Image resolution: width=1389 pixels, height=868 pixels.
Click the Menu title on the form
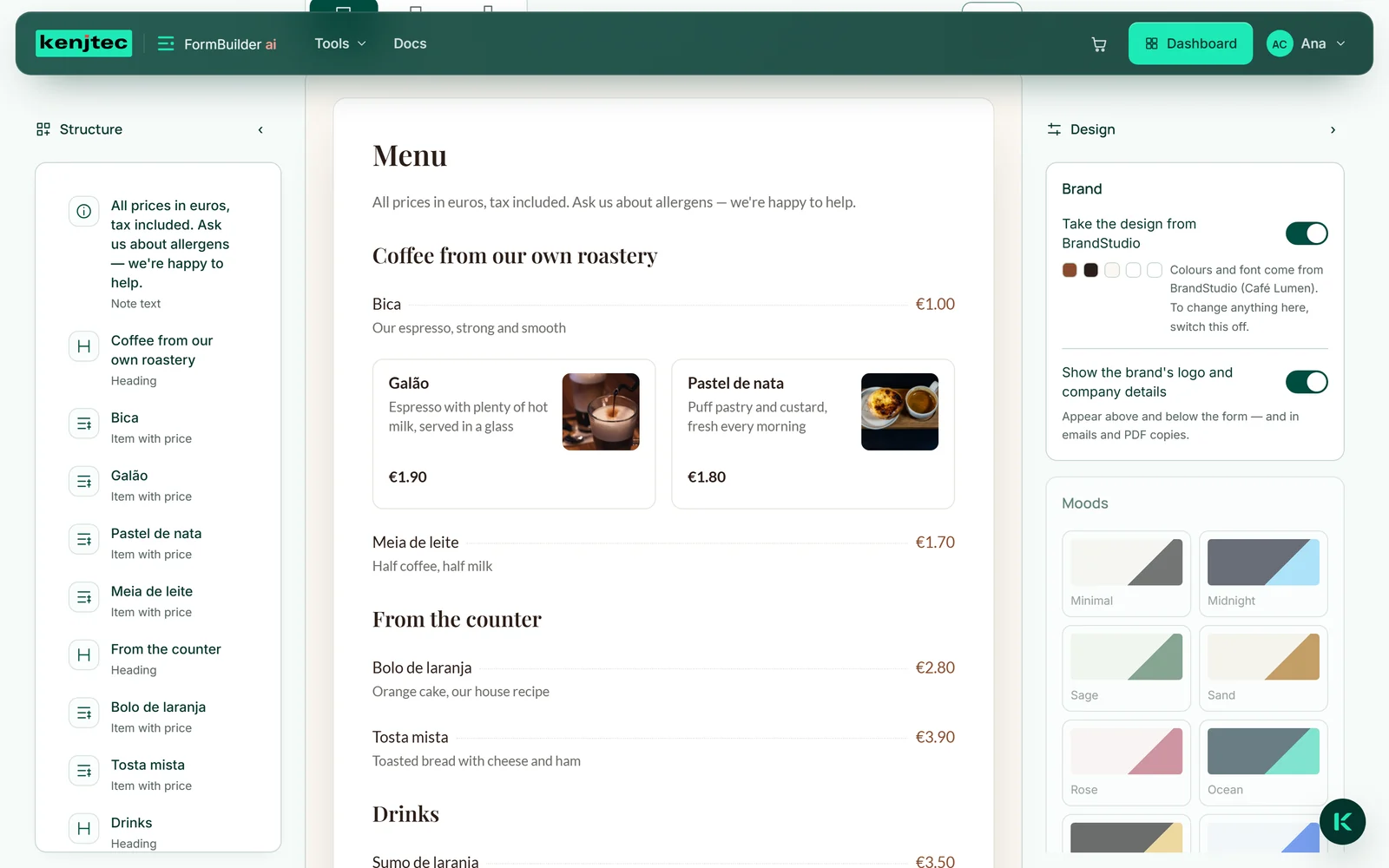[410, 156]
